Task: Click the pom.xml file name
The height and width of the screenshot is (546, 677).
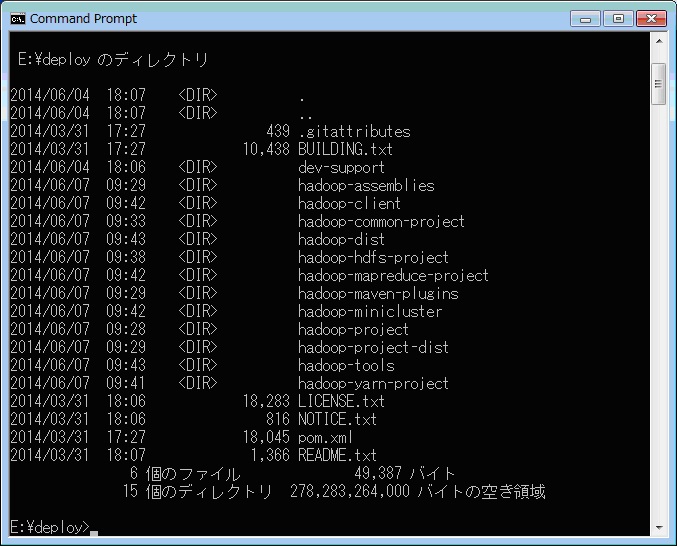Action: 325,437
